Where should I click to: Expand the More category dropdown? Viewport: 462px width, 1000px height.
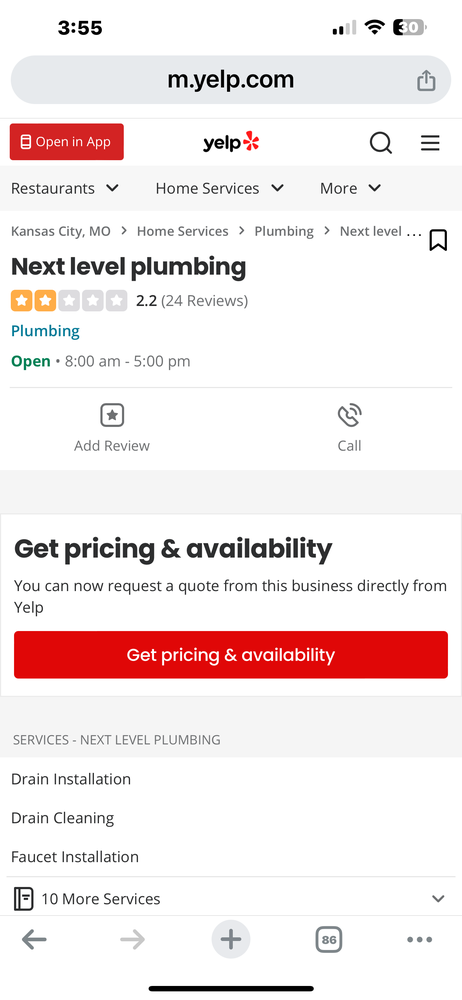coord(350,188)
